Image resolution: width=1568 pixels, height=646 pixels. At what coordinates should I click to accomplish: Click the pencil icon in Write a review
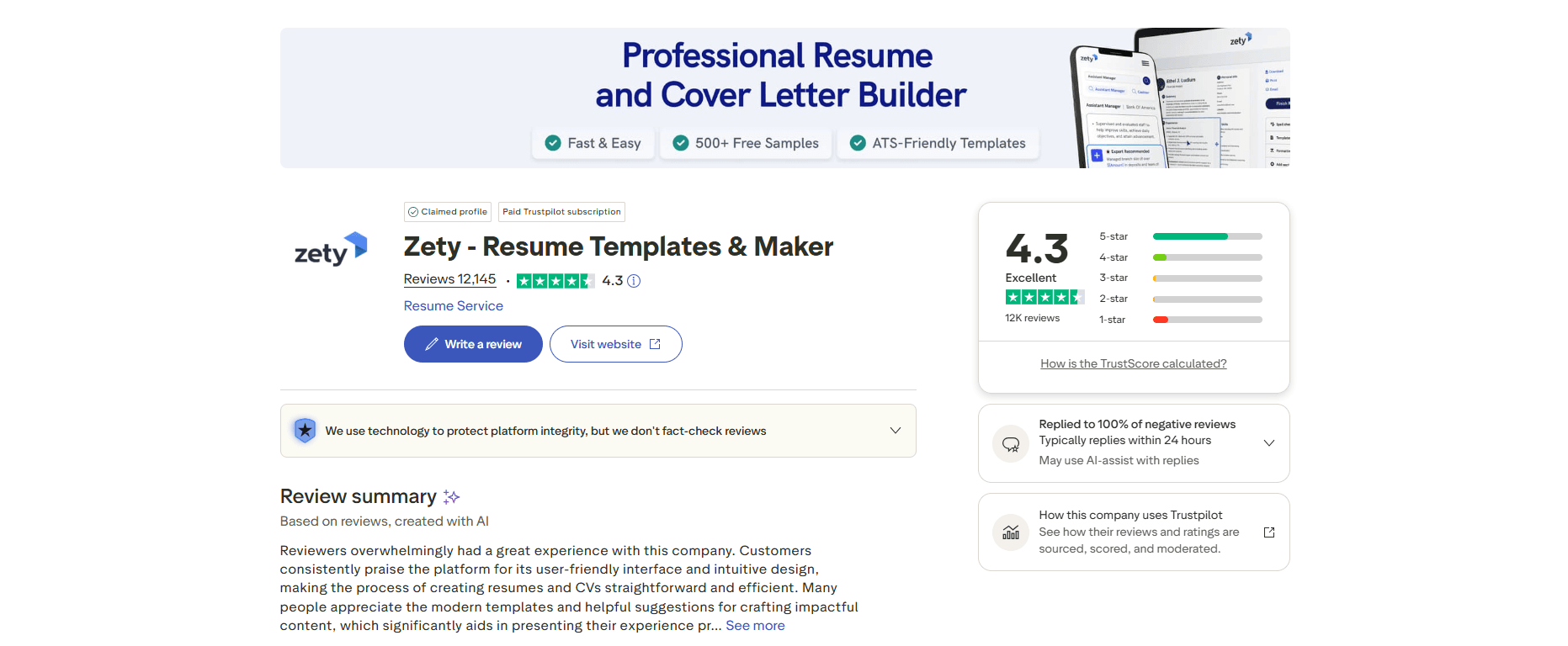pyautogui.click(x=432, y=344)
